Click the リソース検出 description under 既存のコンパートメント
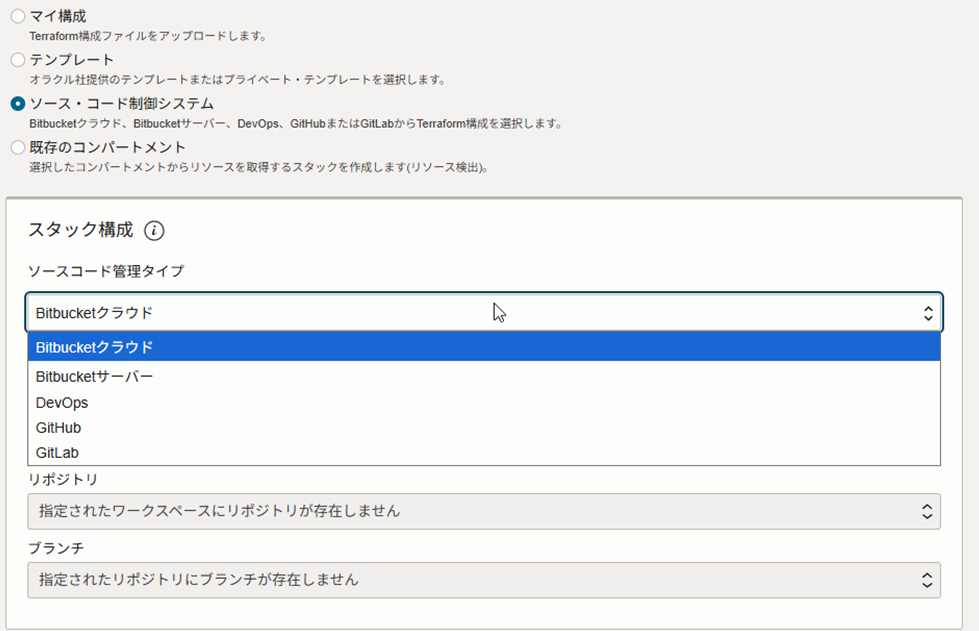The width and height of the screenshot is (979, 631). point(259,167)
